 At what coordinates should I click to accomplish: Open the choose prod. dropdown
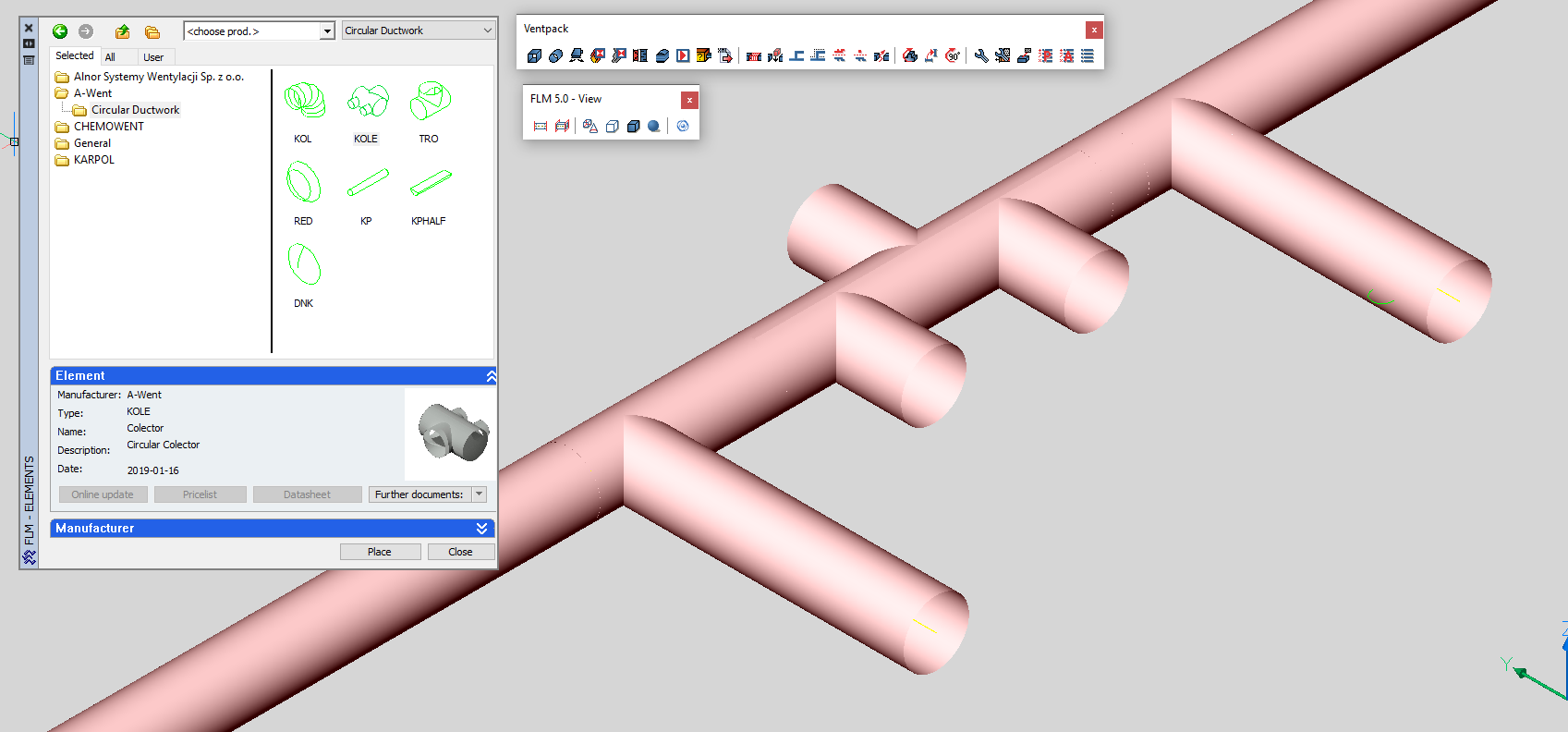click(327, 31)
